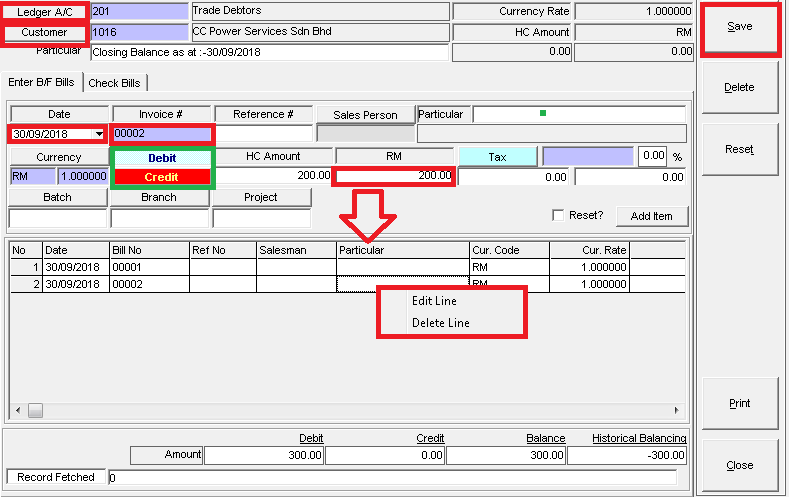Choose Delete Line from context menu
Image resolution: width=789 pixels, height=497 pixels.
(x=440, y=323)
